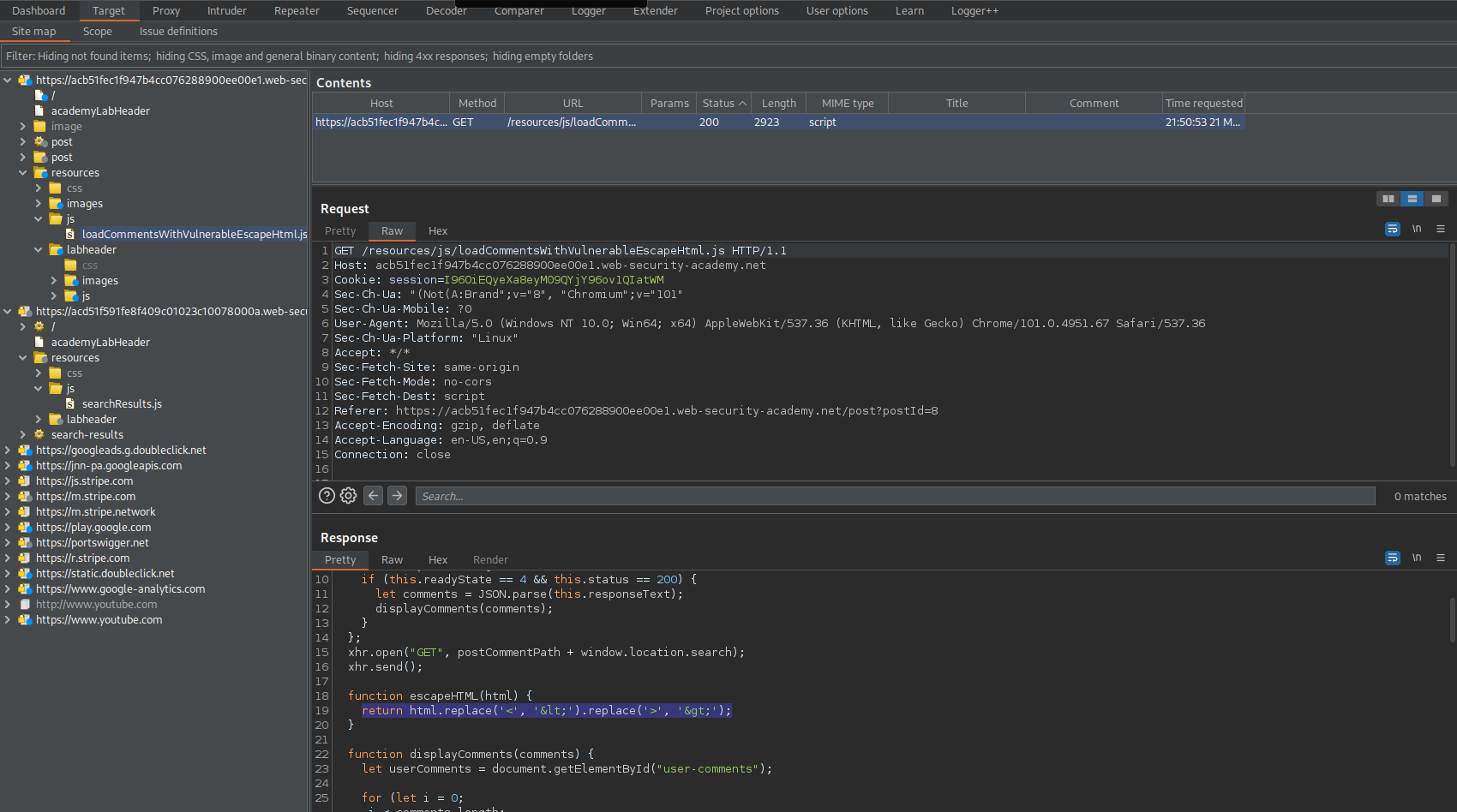Screen dimensions: 1457x812
Task: Open the Extender tab
Action: pos(656,10)
